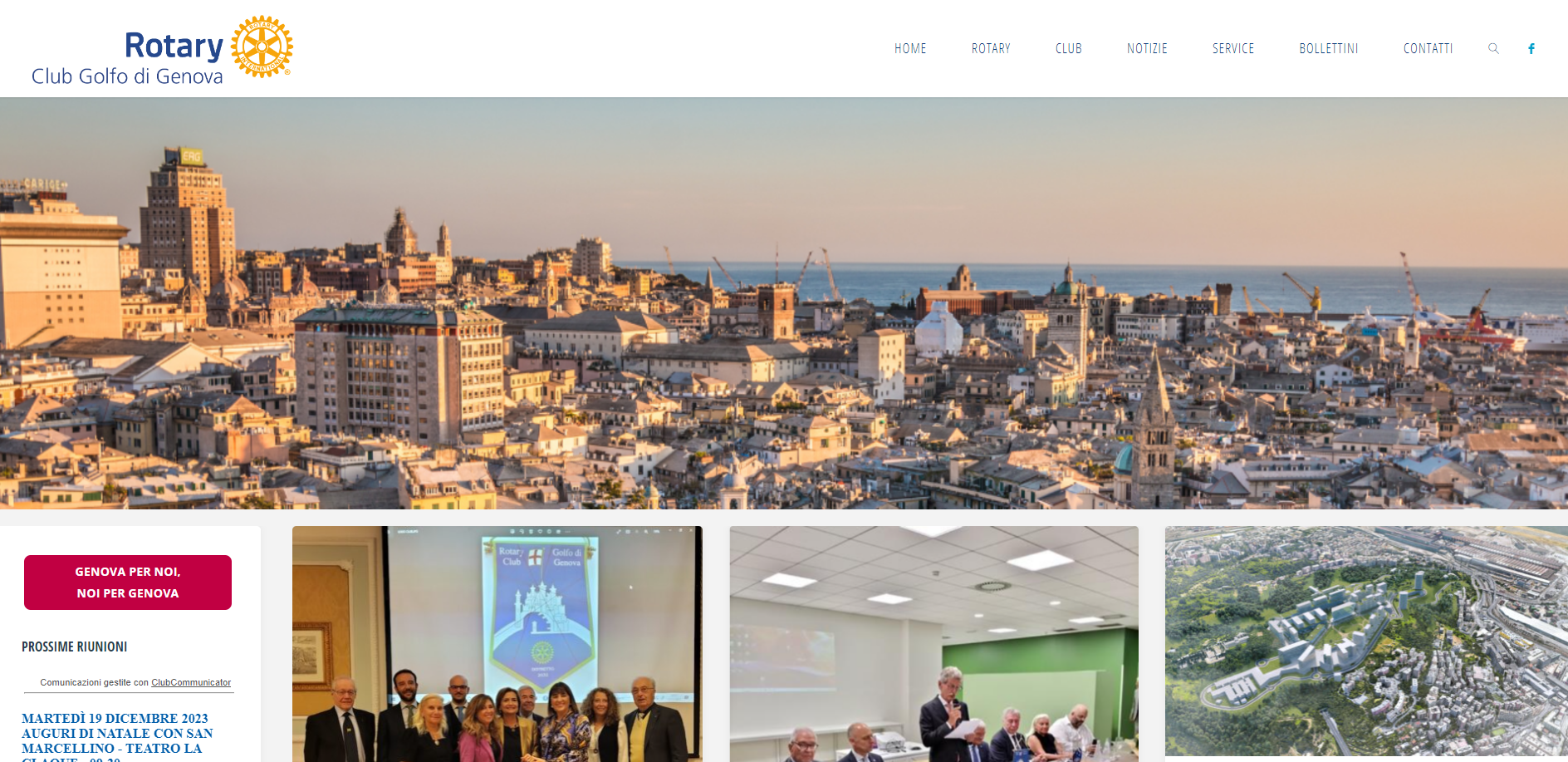Click the Rotary Club Golfo di Genova title
Image resolution: width=1568 pixels, height=762 pixels.
[x=128, y=58]
